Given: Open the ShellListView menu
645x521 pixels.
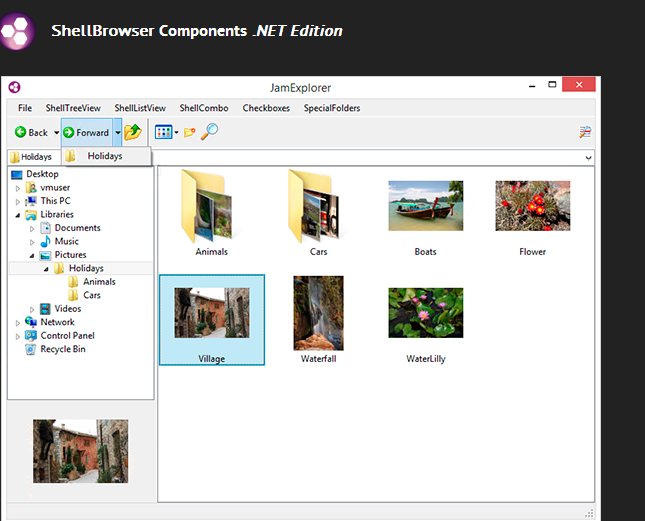Looking at the screenshot, I should 140,108.
